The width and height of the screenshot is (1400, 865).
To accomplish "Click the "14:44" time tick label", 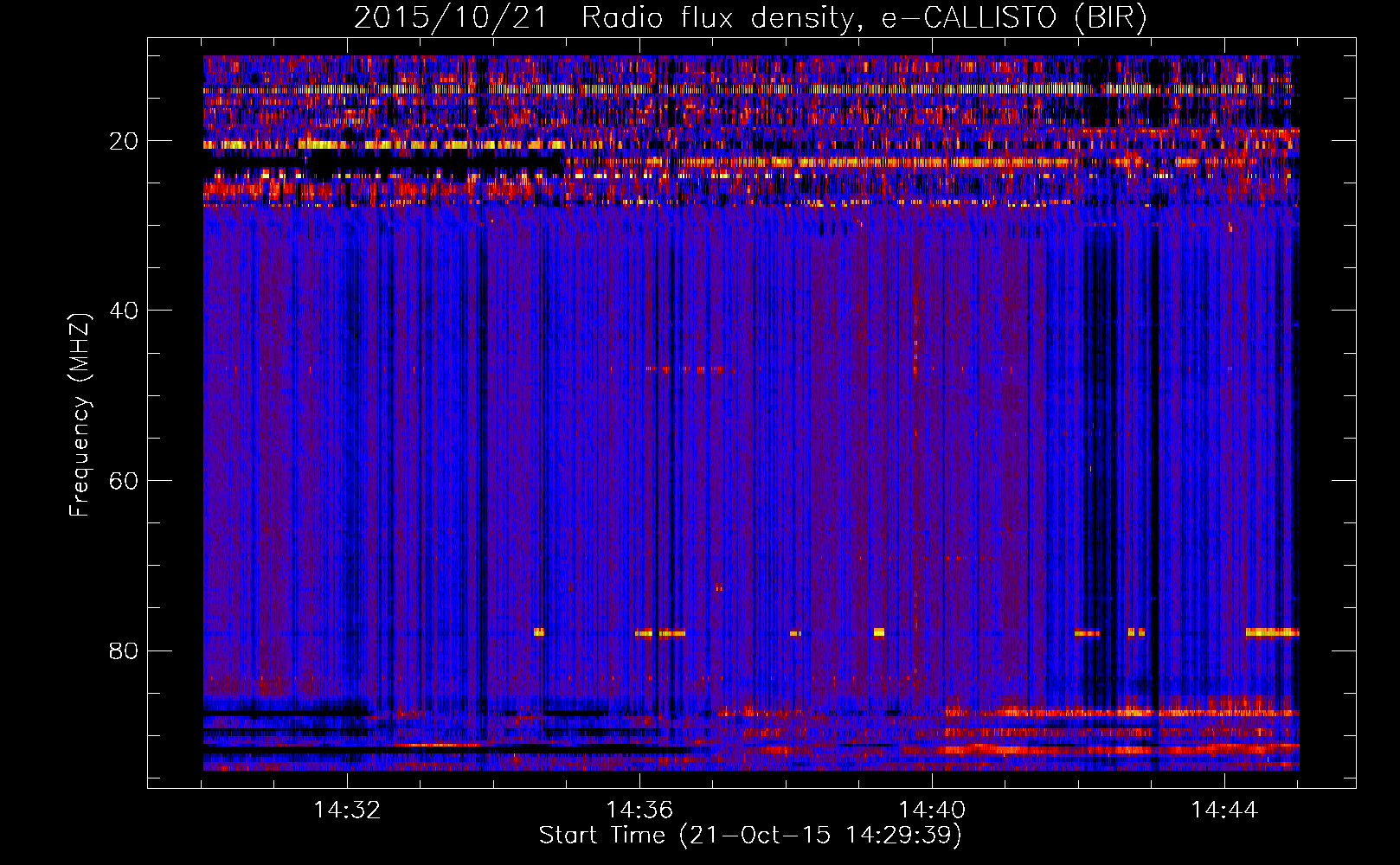I will click(x=1224, y=810).
